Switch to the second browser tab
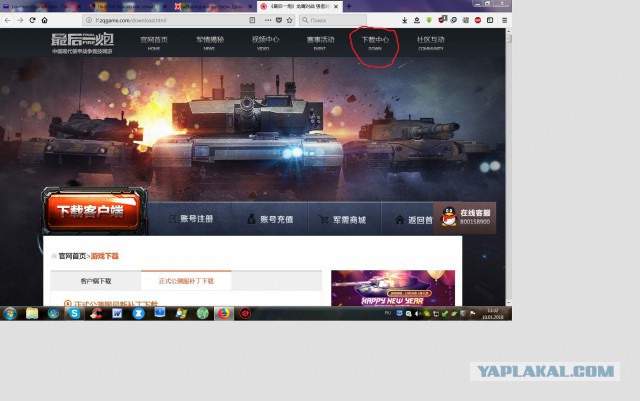The image size is (640, 401). (128, 7)
